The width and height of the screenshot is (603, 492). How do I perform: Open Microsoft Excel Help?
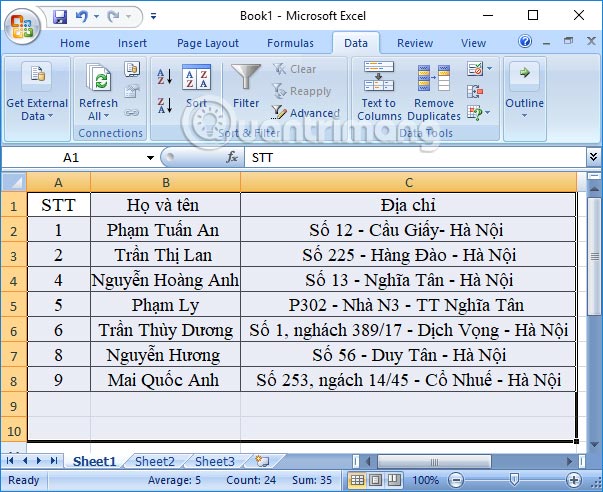coord(525,41)
